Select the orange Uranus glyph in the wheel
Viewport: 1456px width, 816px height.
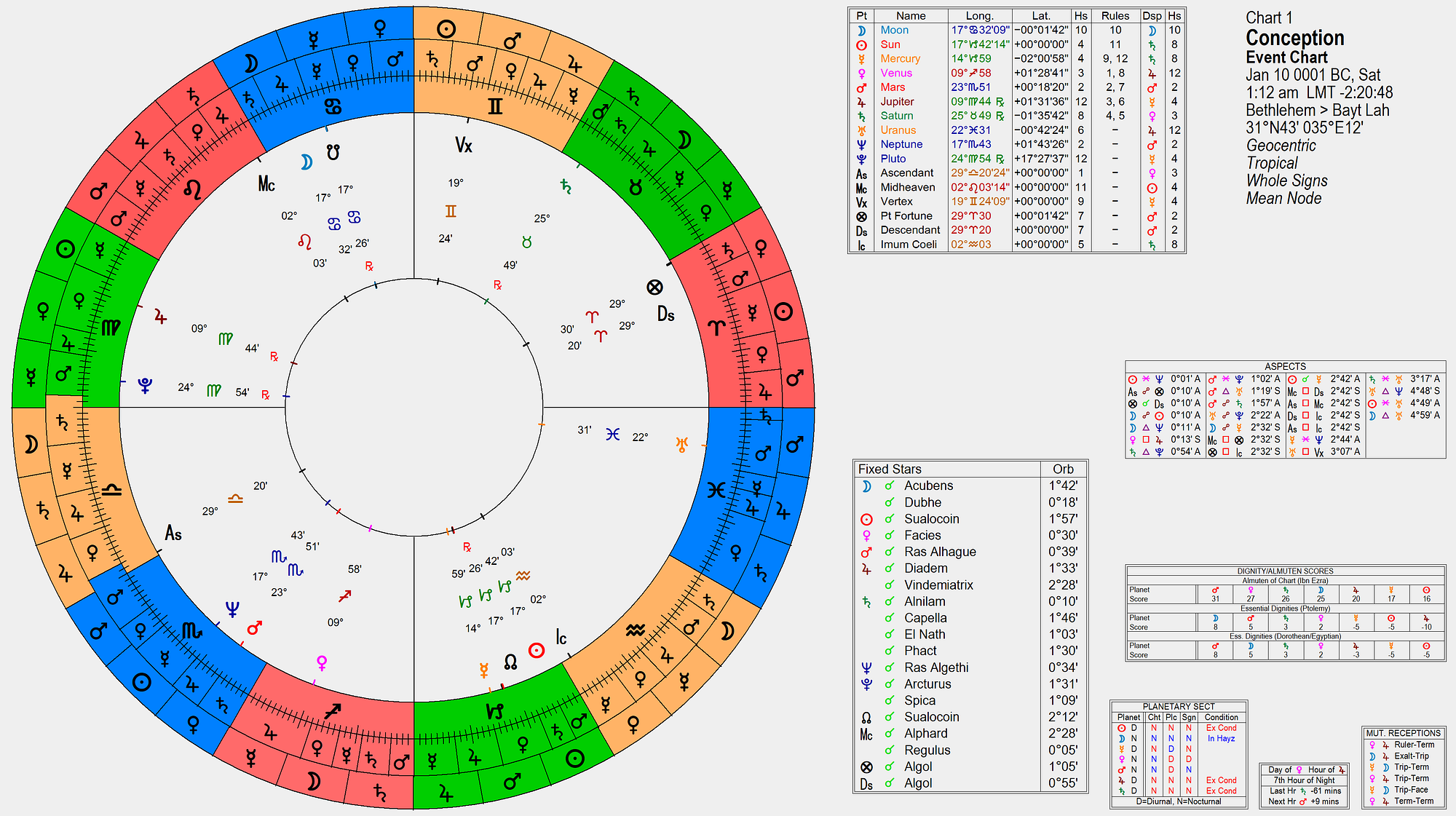click(682, 444)
